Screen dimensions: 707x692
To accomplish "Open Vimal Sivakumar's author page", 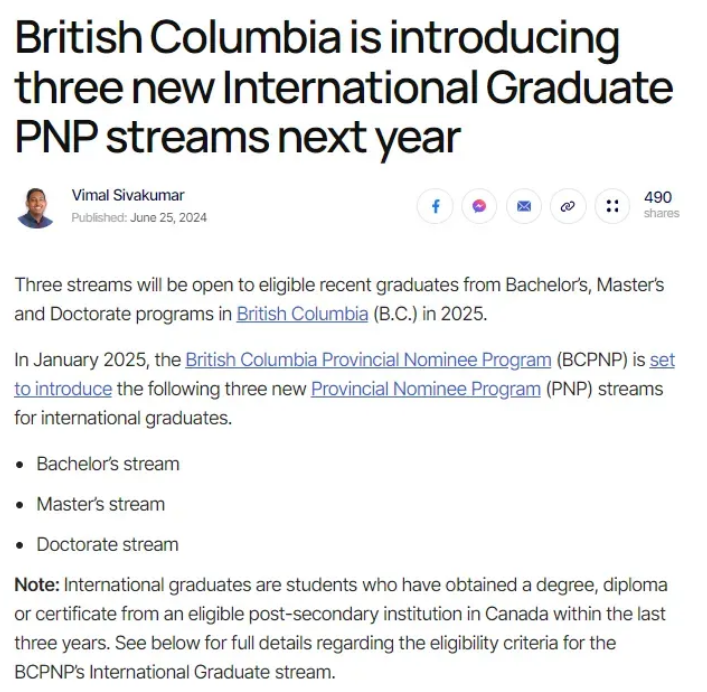I will [128, 195].
